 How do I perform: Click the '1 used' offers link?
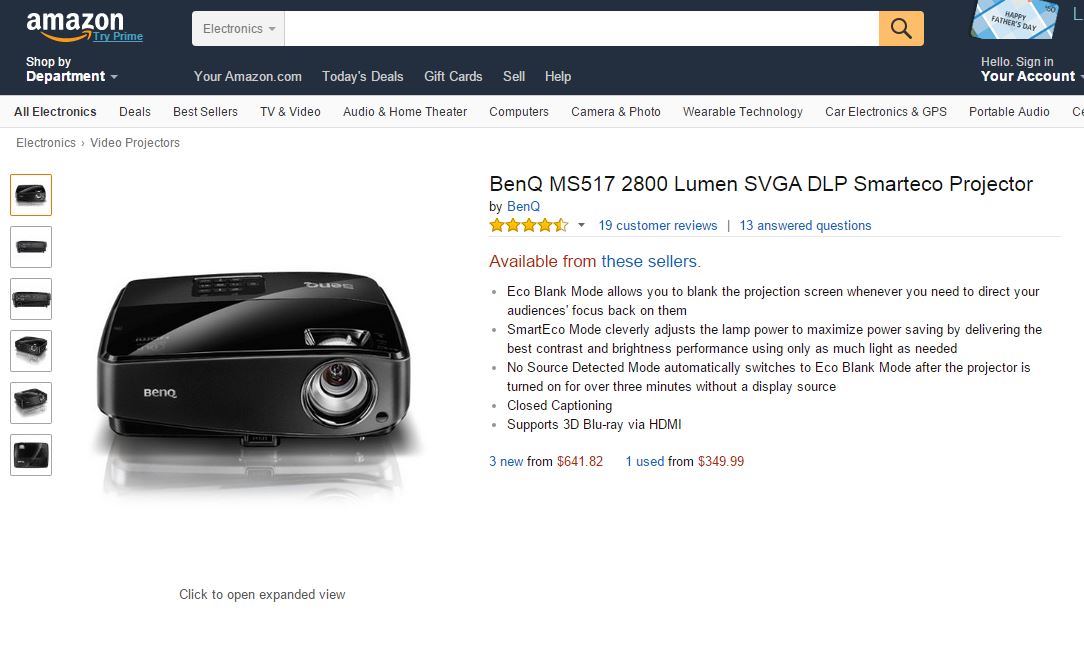(x=645, y=461)
